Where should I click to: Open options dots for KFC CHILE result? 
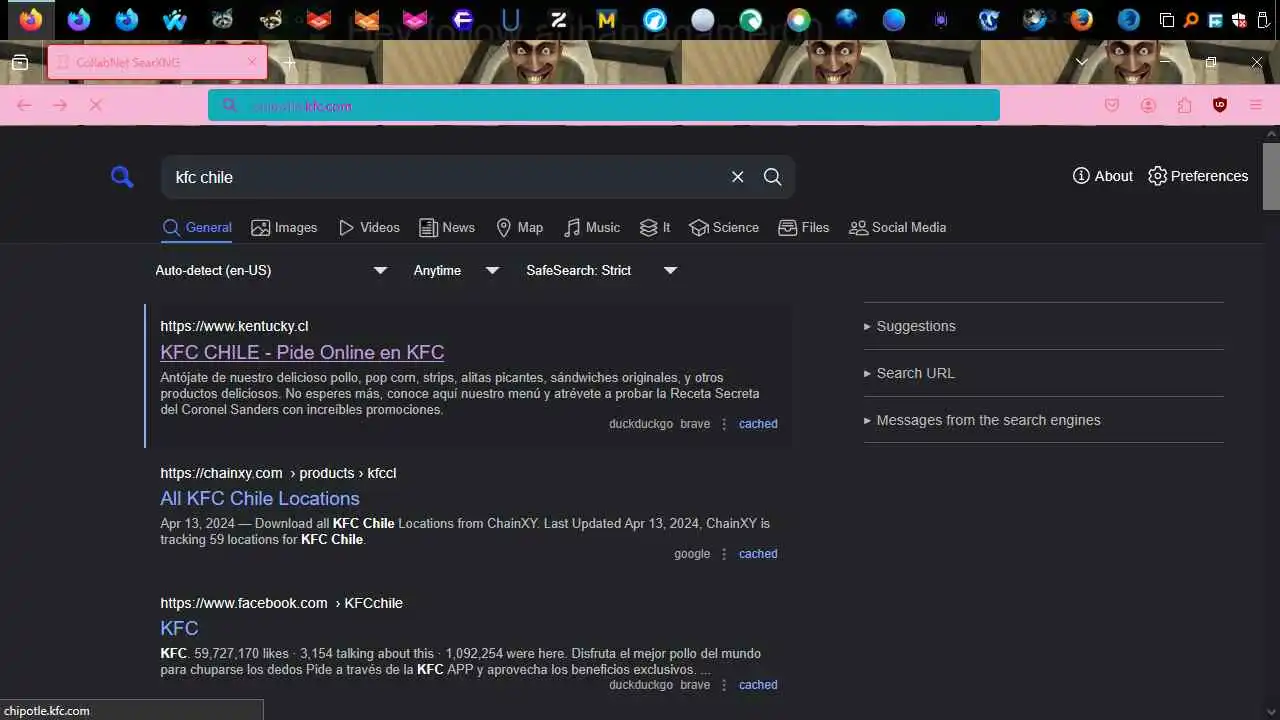(x=725, y=424)
